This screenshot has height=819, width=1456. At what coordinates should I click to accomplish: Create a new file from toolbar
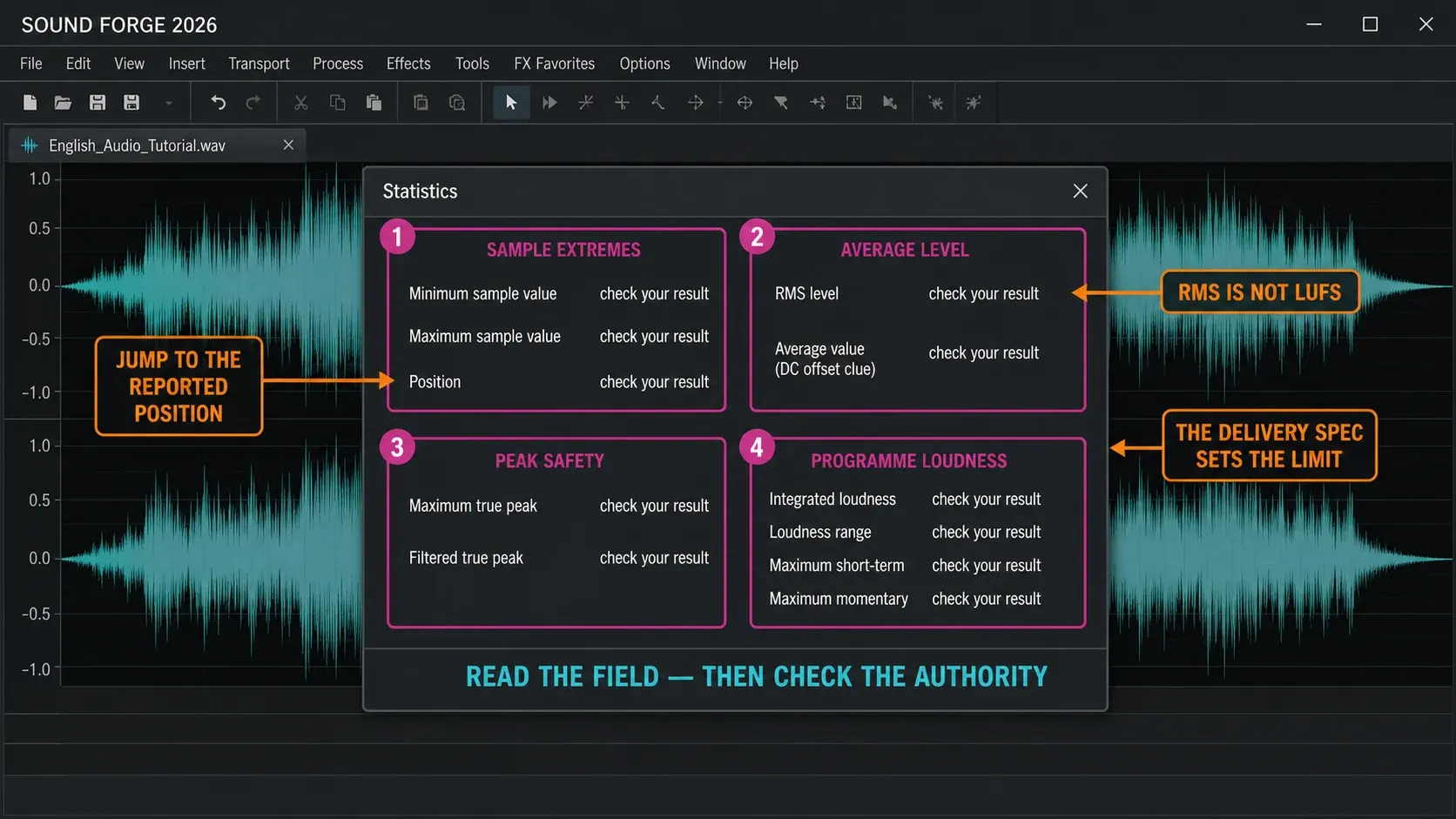(x=30, y=103)
